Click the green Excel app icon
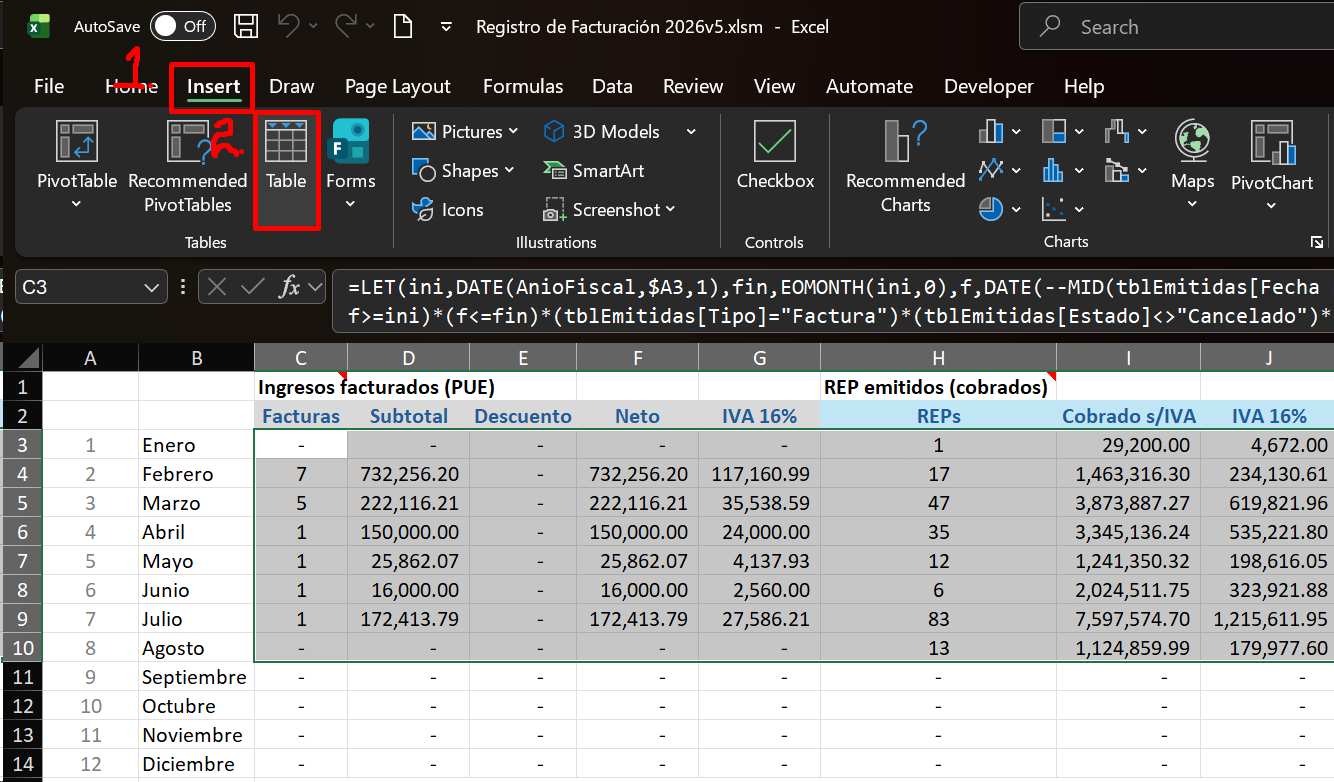This screenshot has height=782, width=1334. [38, 26]
